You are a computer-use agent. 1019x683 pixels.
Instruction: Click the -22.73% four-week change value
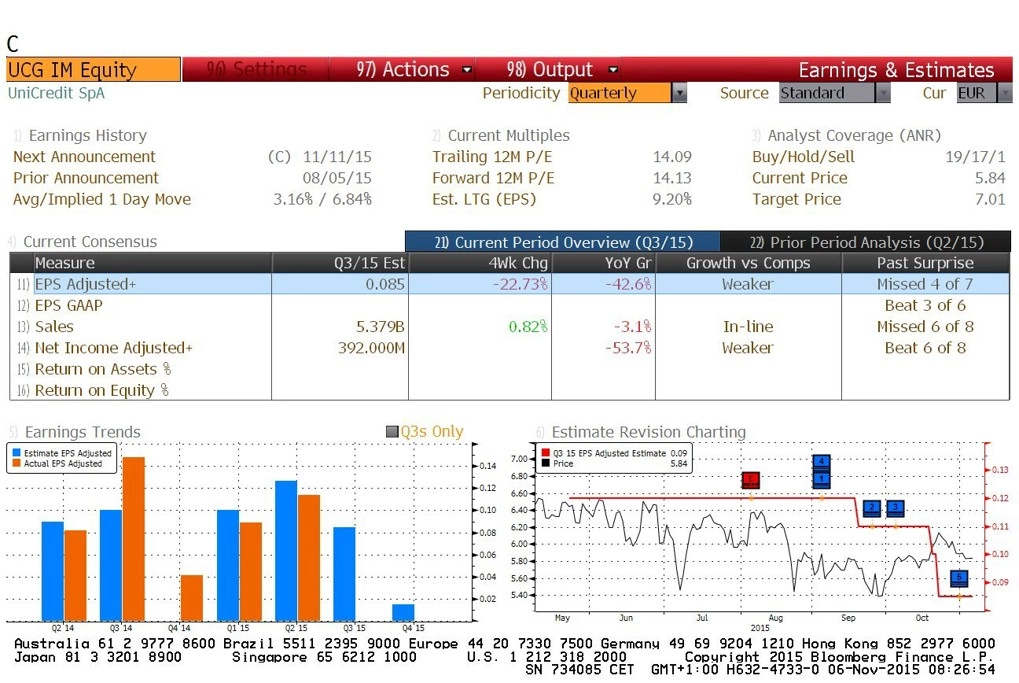point(520,284)
